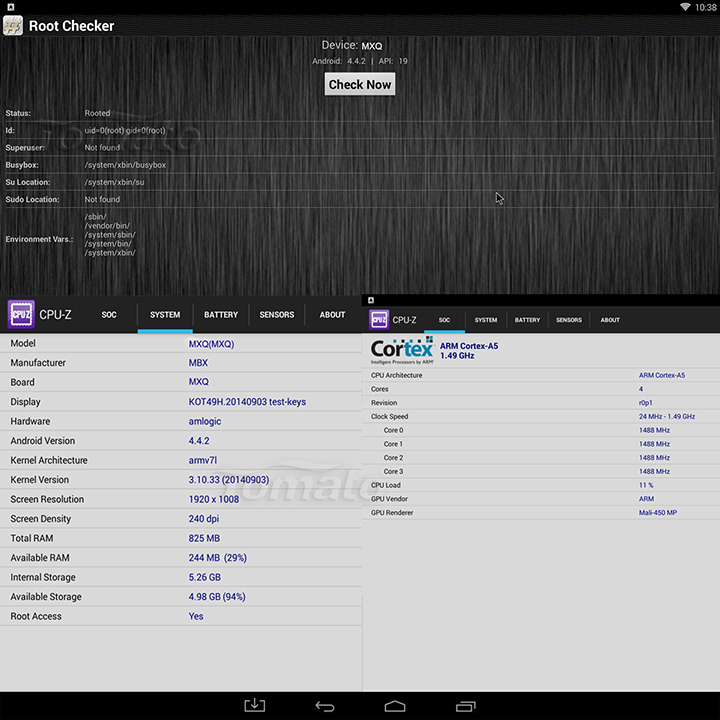Image resolution: width=720 pixels, height=720 pixels.
Task: Click the Core 3 row label
Action: pos(393,472)
